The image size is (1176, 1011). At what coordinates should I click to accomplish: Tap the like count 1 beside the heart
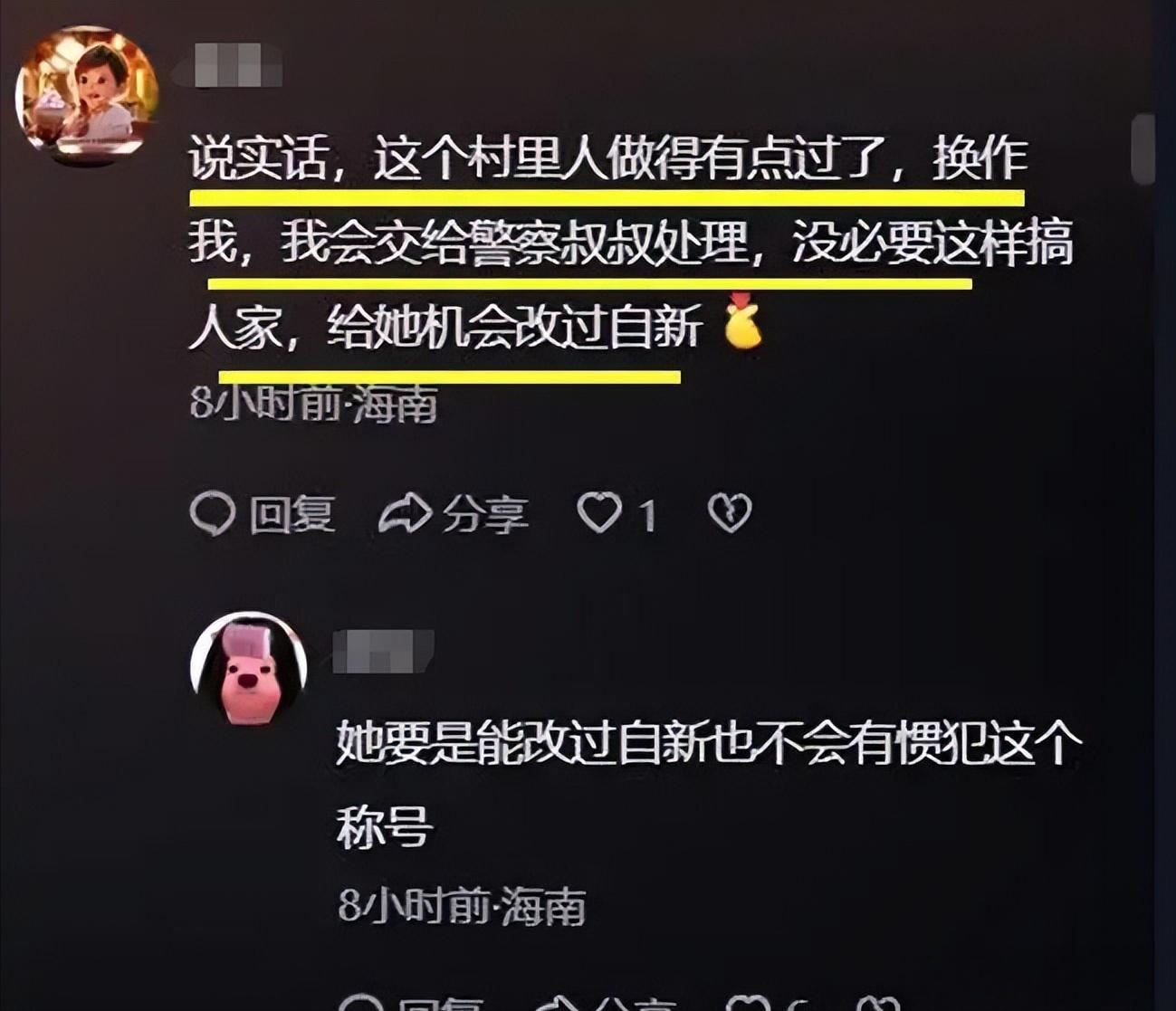646,515
